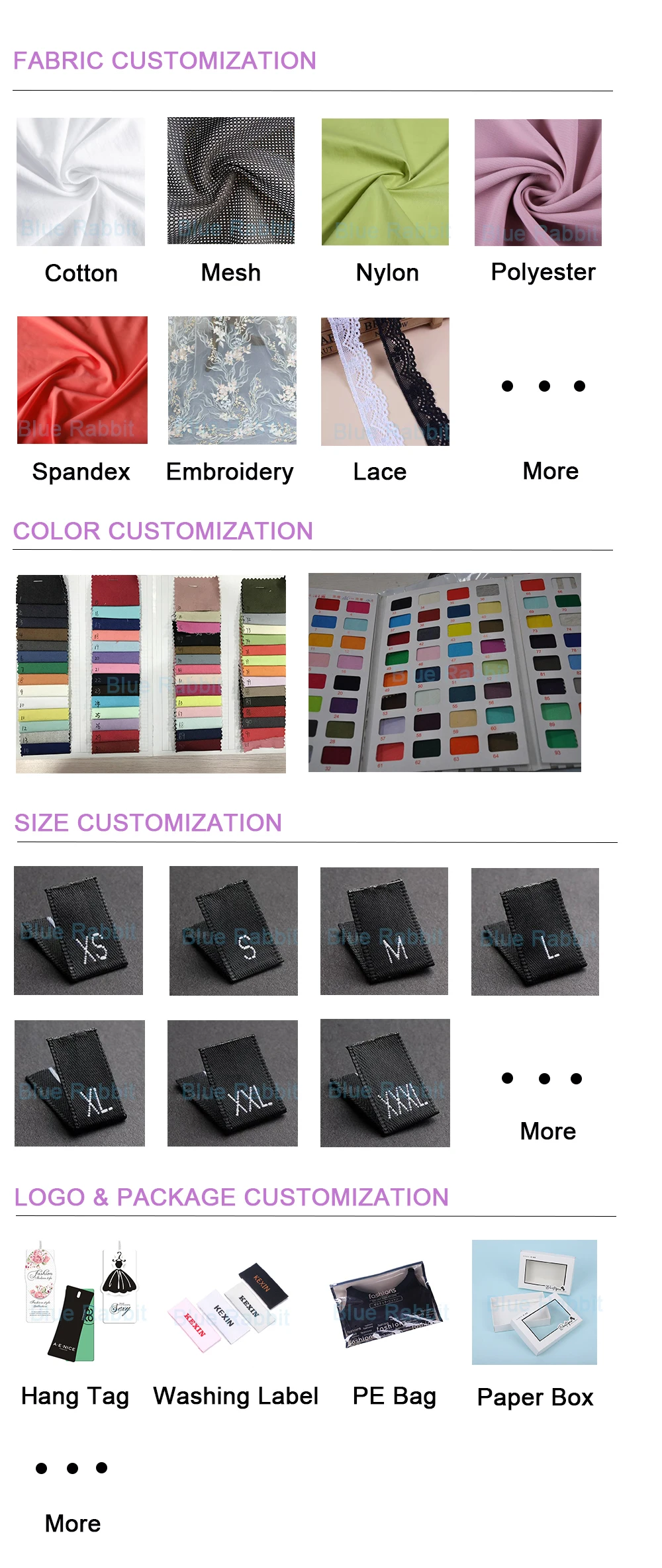662x1568 pixels.
Task: Open the Hang Tag sample image
Action: (81, 1301)
